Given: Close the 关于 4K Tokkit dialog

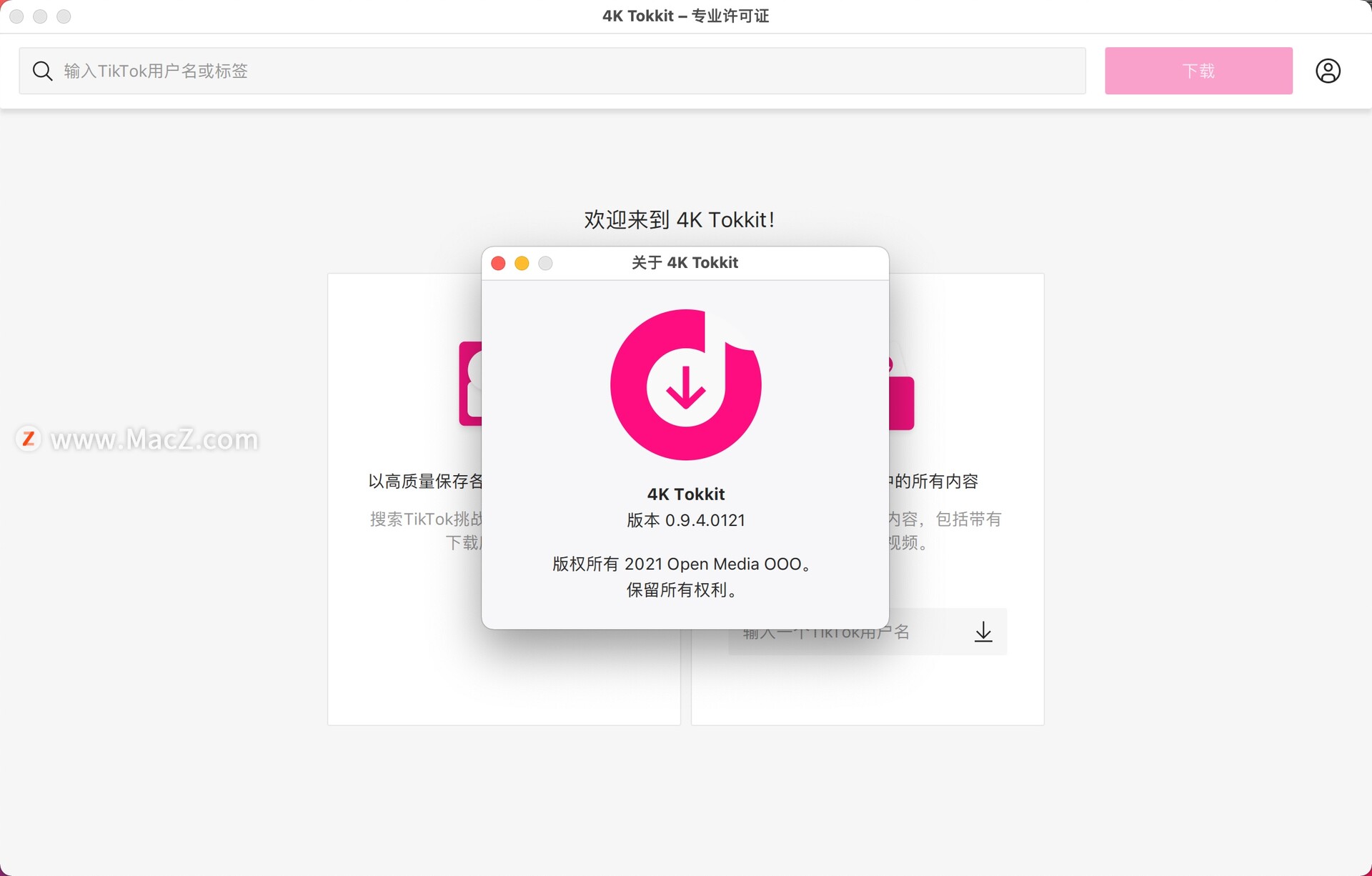Looking at the screenshot, I should pos(499,263).
